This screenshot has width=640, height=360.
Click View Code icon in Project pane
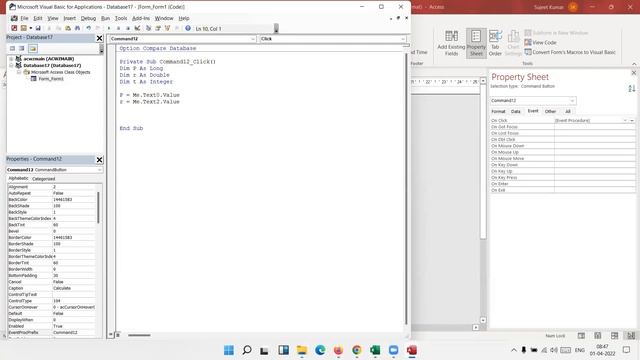coord(12,49)
